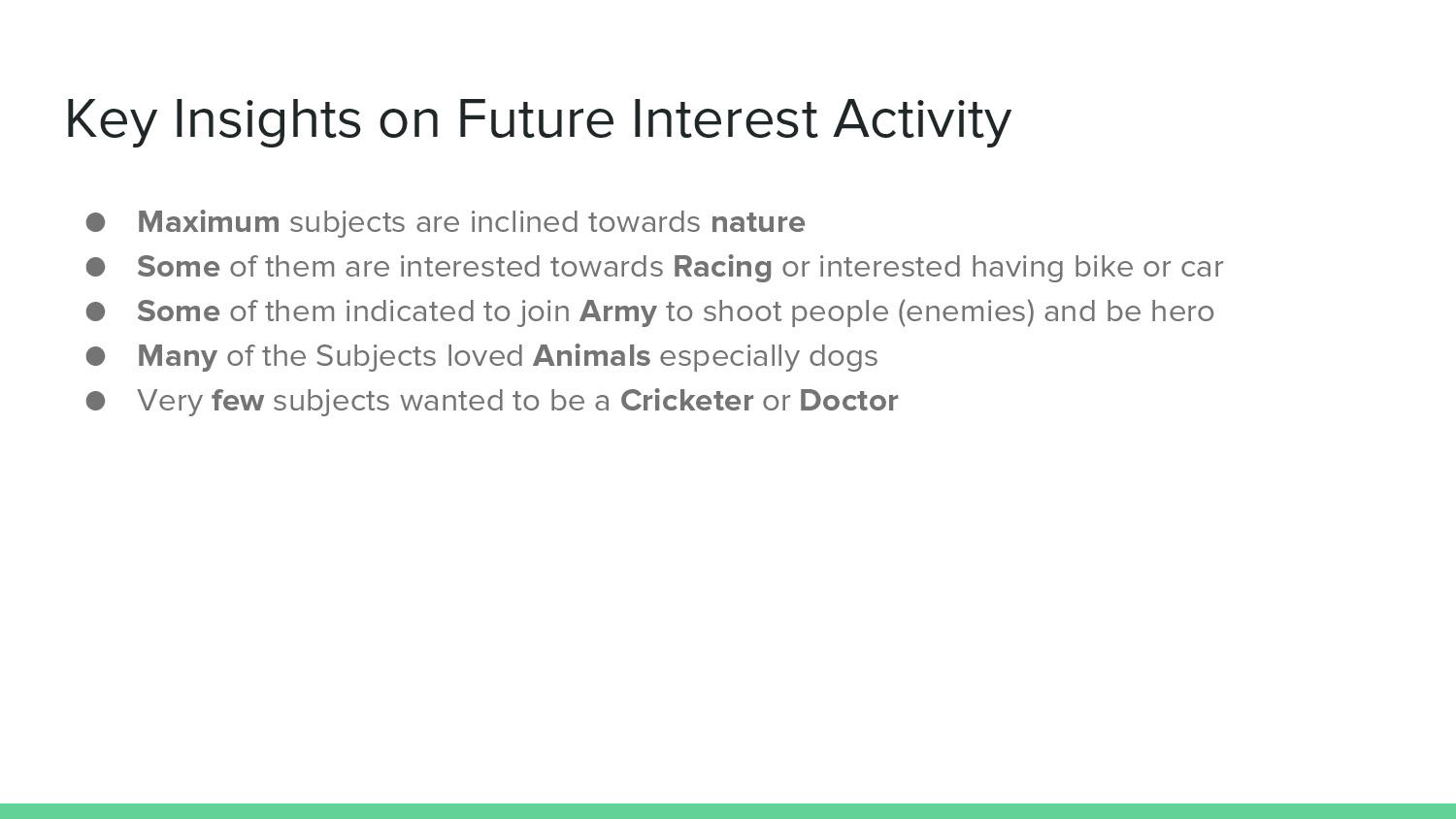The width and height of the screenshot is (1456, 819).
Task: Click the bold word 'Cricketer'
Action: 686,401
